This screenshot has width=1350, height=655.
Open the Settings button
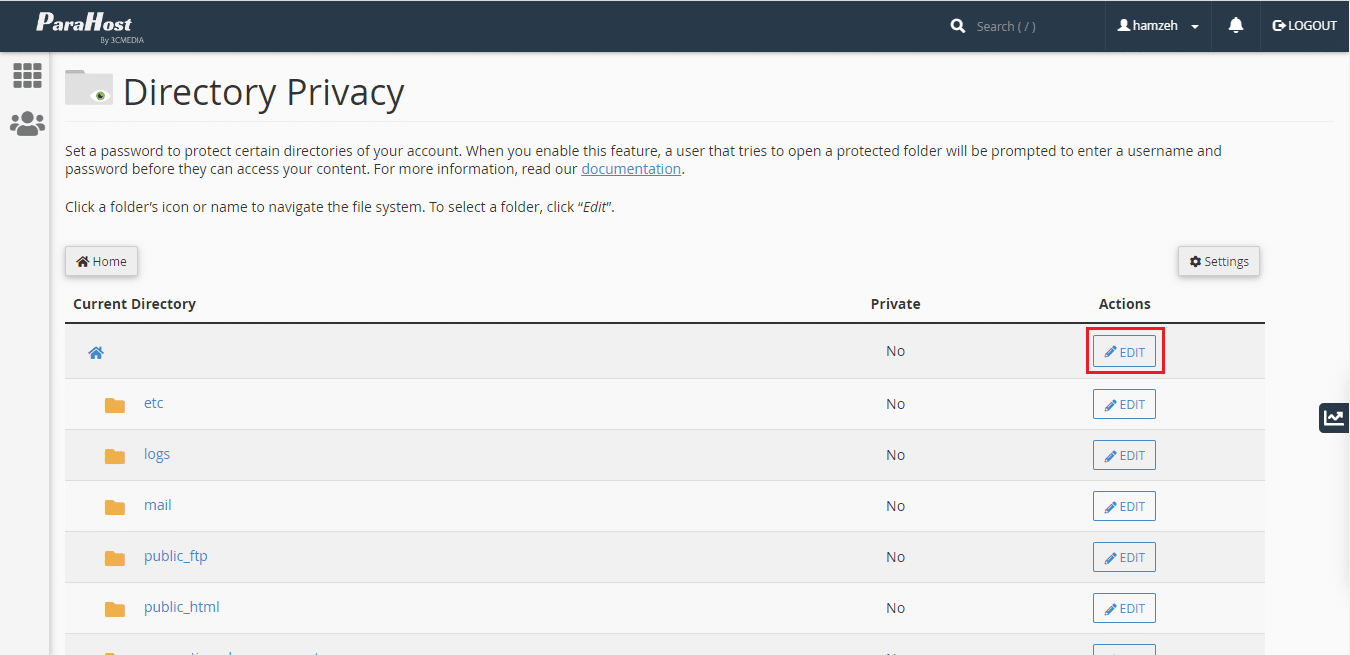tap(1218, 261)
